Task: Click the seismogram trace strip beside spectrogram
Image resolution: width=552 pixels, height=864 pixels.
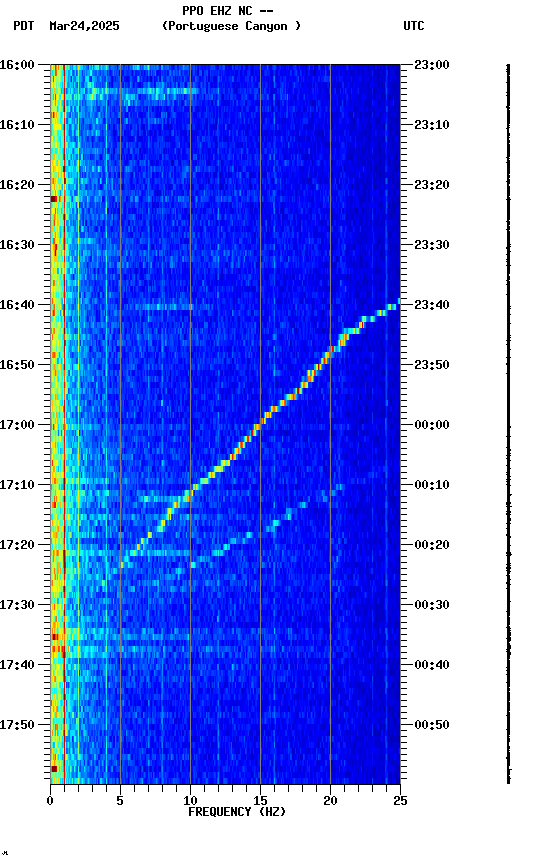Action: pyautogui.click(x=508, y=424)
